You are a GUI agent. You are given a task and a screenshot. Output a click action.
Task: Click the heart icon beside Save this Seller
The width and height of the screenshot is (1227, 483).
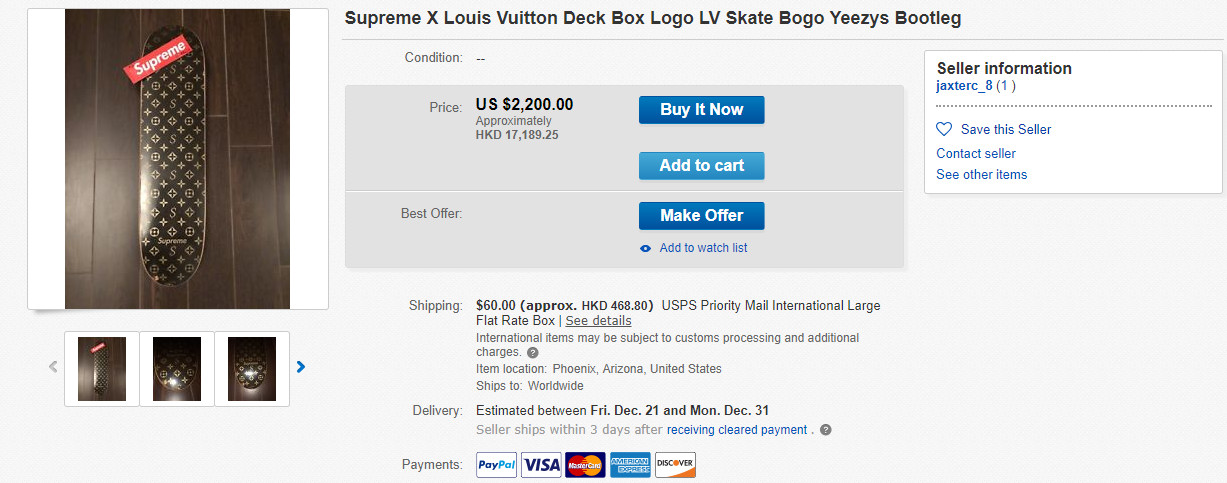tap(944, 129)
